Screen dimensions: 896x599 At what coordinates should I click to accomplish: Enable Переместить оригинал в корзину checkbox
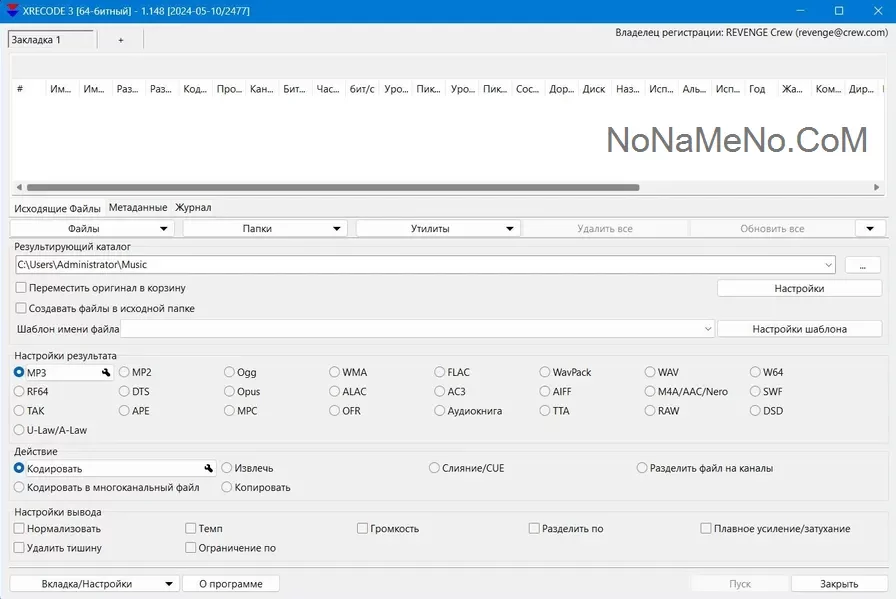(x=21, y=288)
